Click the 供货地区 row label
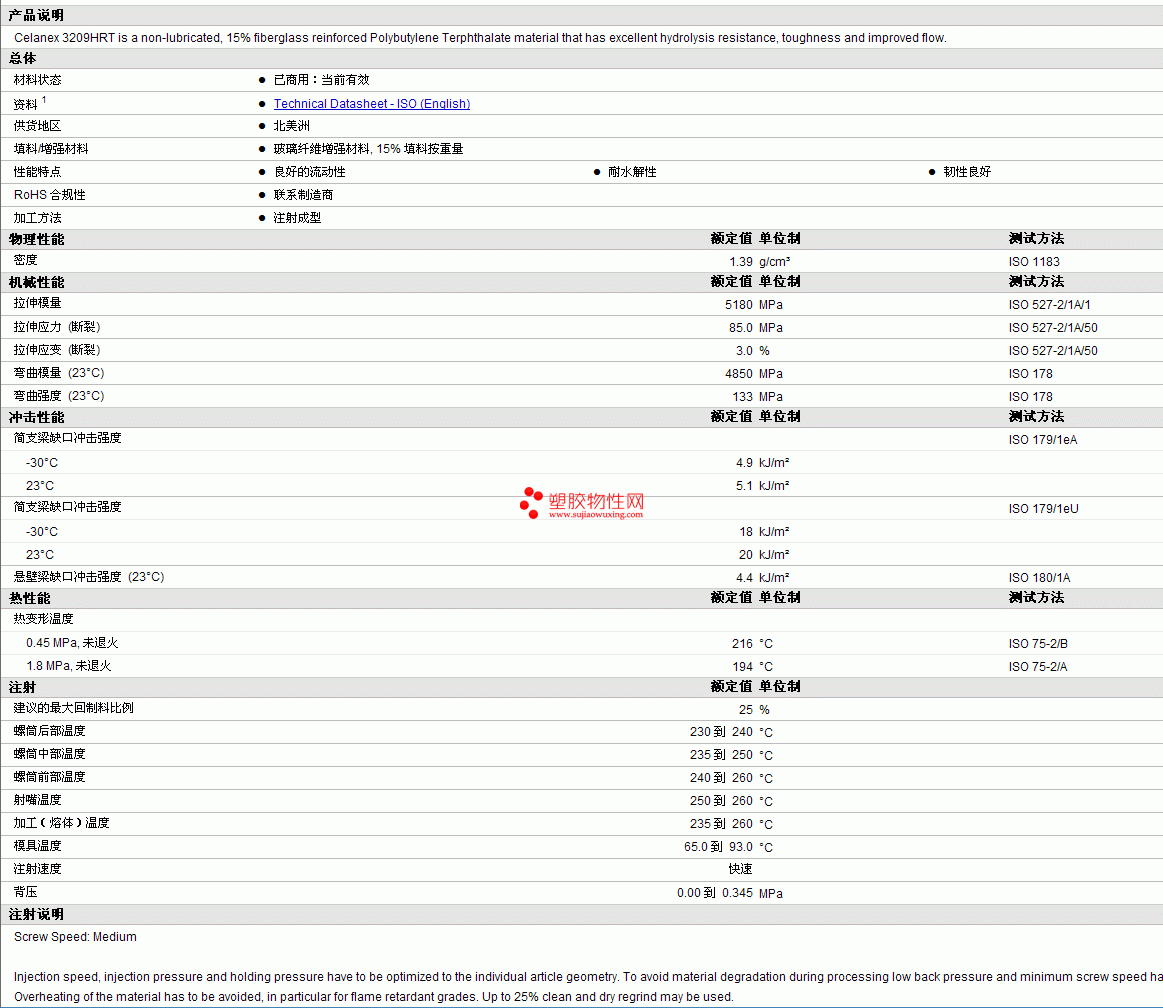 (38, 126)
